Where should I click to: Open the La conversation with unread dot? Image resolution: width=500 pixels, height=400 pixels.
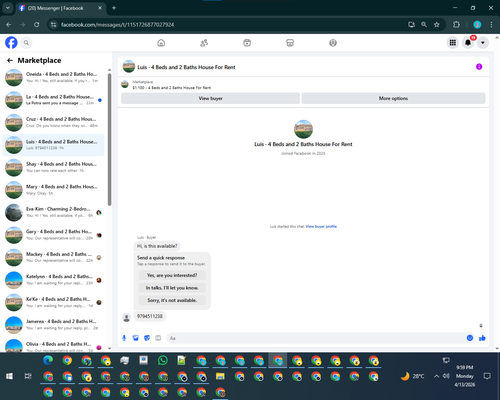tap(53, 100)
